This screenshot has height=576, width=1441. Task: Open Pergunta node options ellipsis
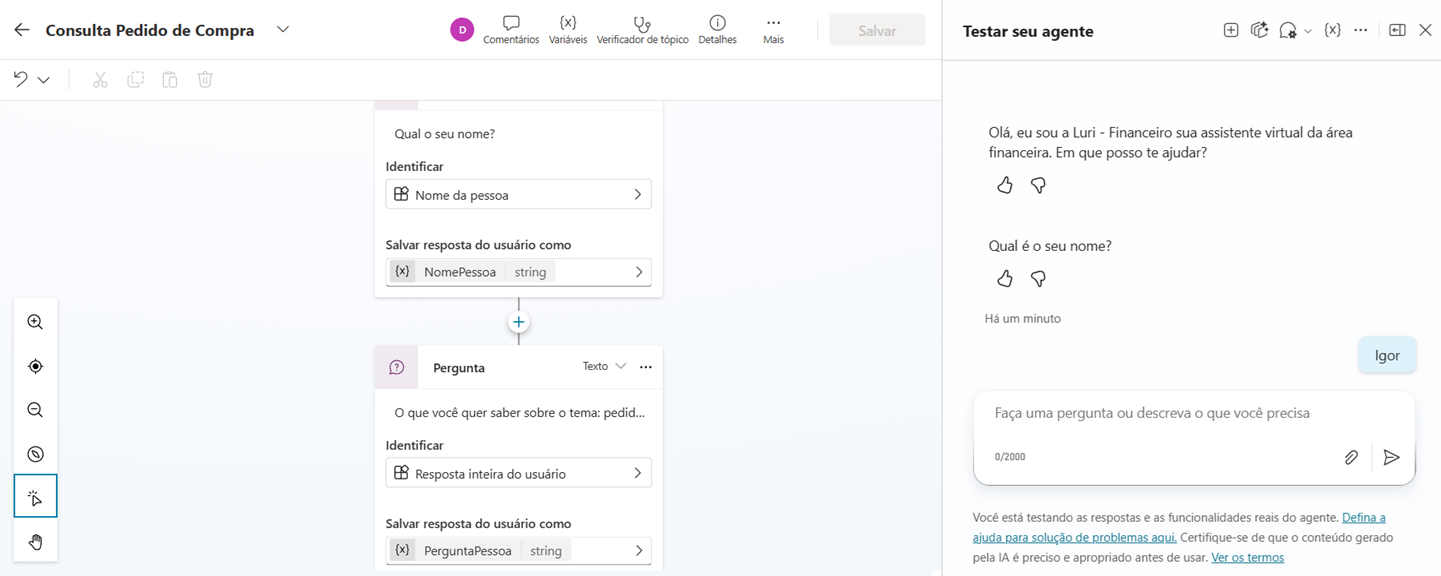(x=646, y=367)
